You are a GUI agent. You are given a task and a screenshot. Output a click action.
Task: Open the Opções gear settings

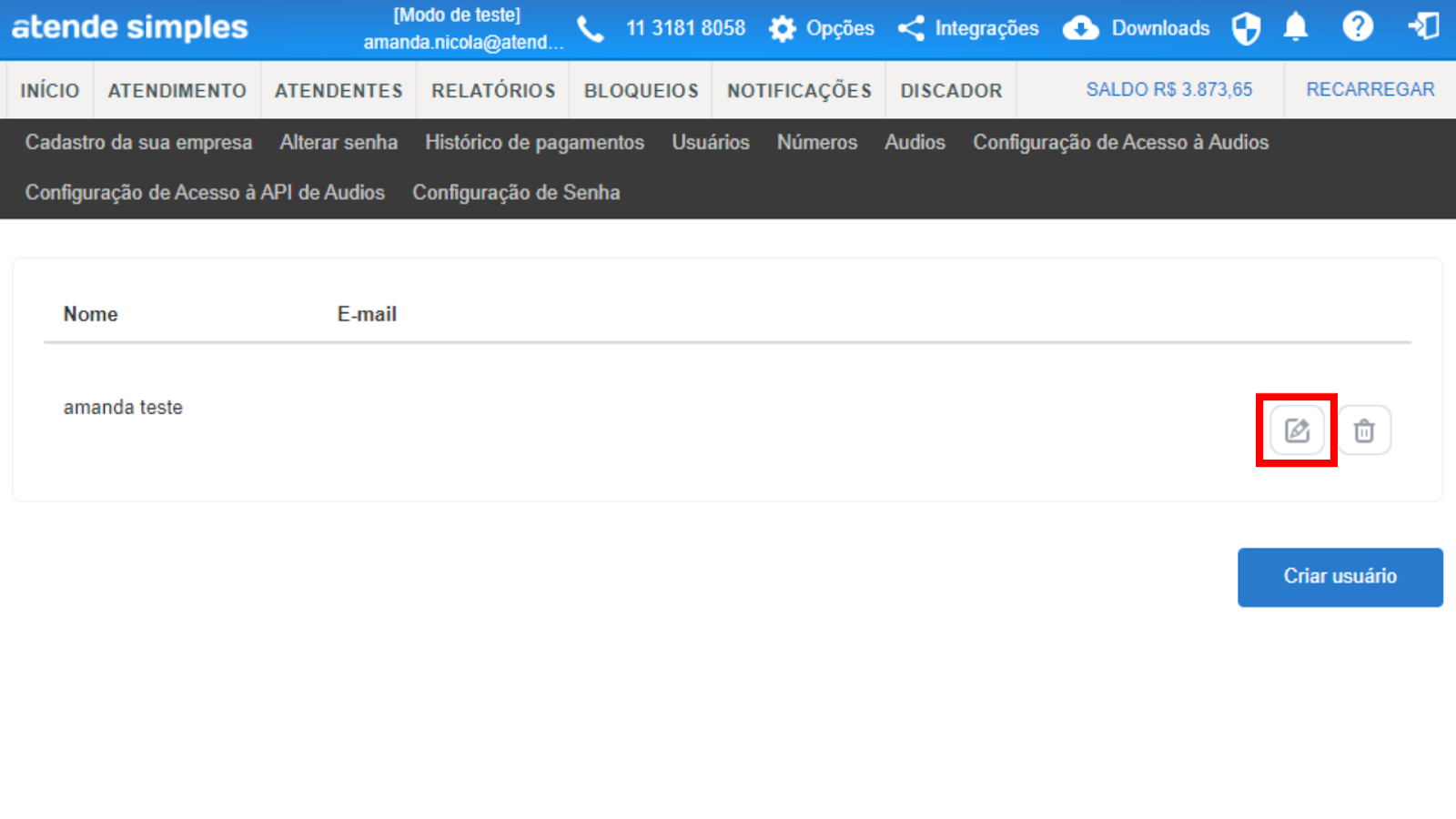tap(822, 28)
